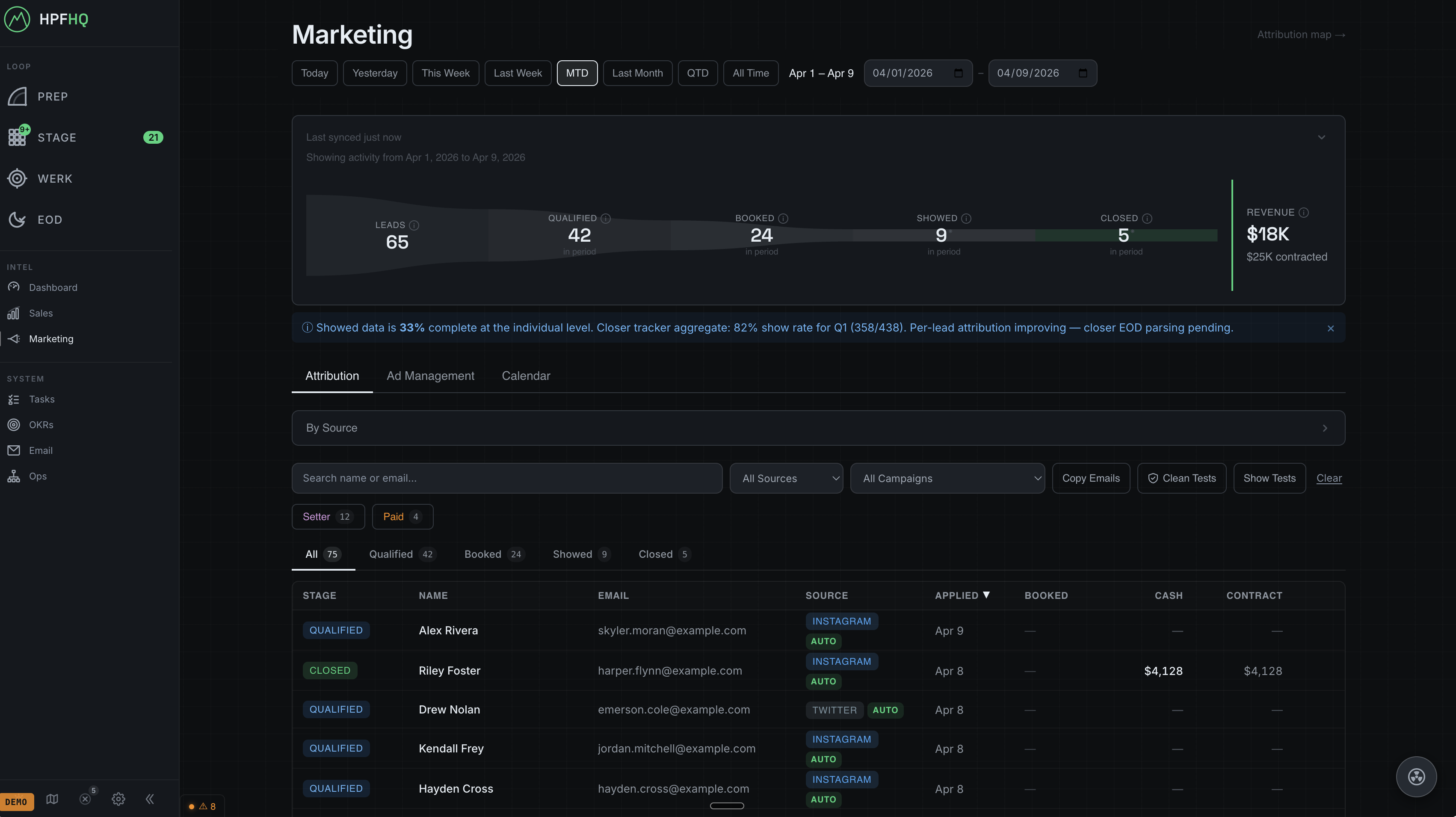The height and width of the screenshot is (817, 1456).
Task: Enable Show Tests
Action: tap(1269, 478)
